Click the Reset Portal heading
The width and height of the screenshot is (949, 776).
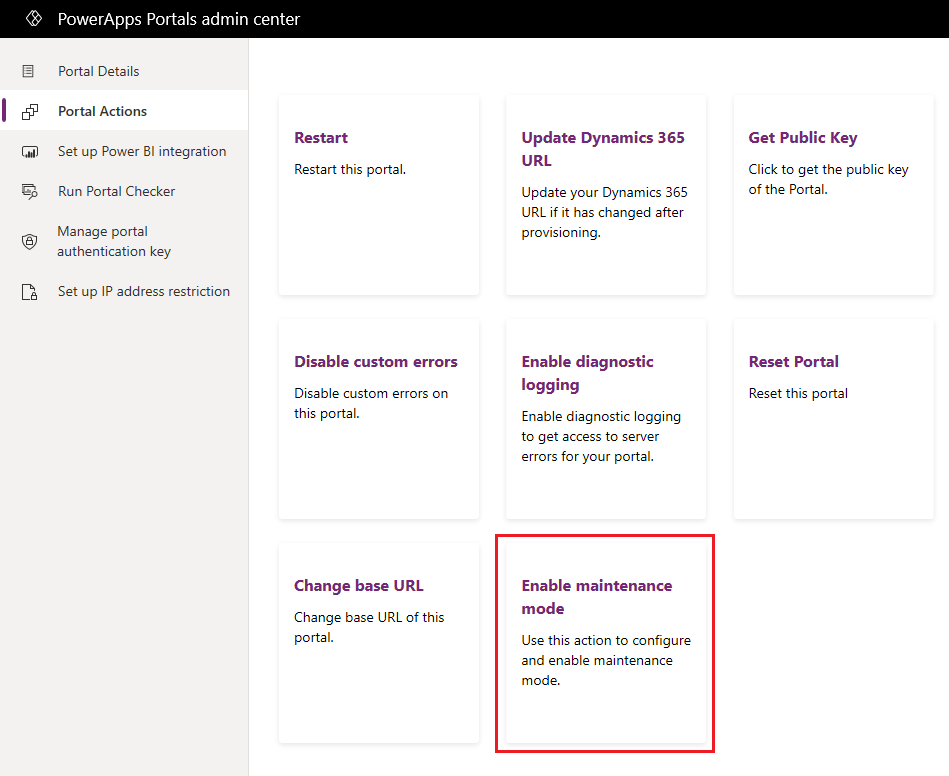click(x=793, y=361)
